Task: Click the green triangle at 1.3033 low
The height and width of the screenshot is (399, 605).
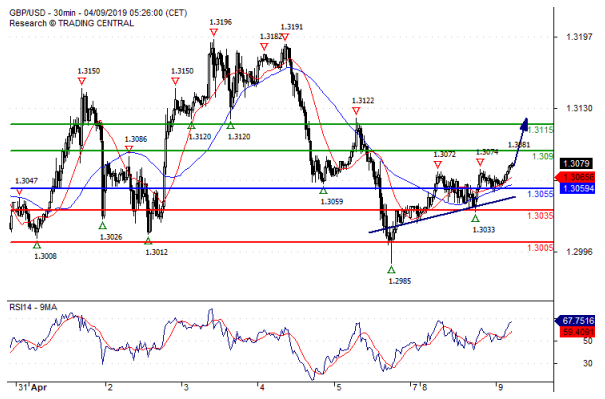Action: (475, 218)
